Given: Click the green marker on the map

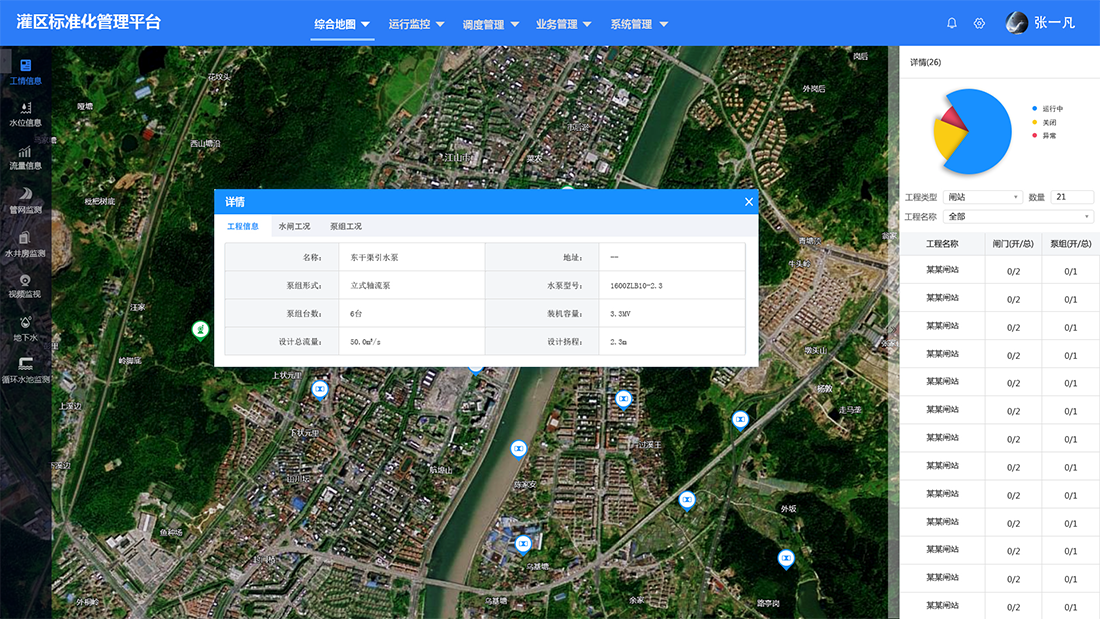Looking at the screenshot, I should 201,329.
